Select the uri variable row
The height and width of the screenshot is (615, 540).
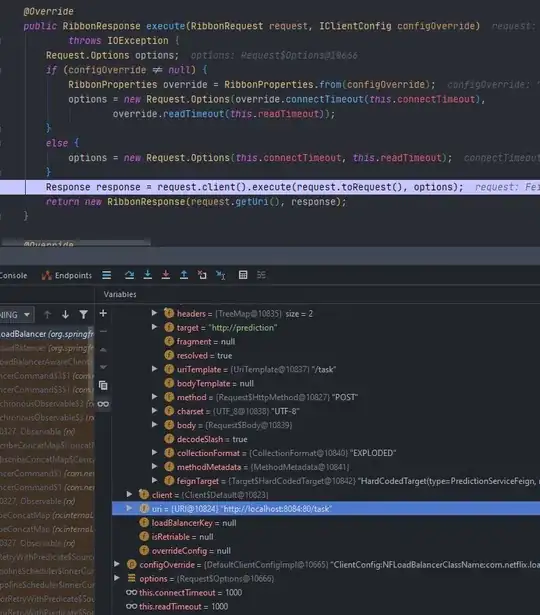tap(326, 509)
